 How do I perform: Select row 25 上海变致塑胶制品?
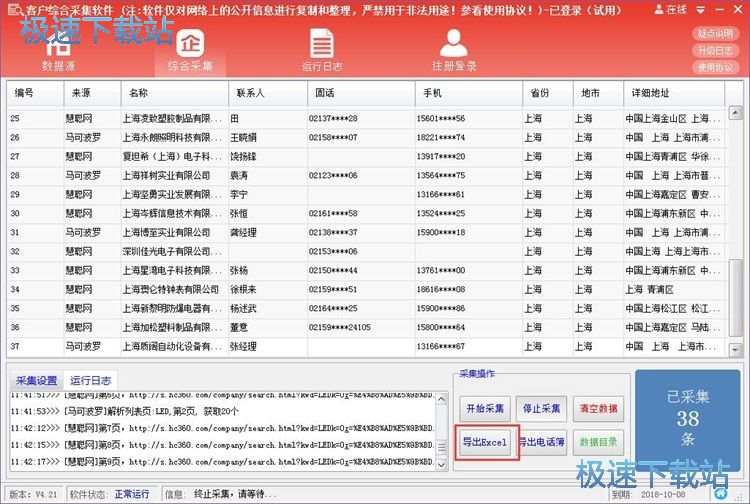click(367, 118)
